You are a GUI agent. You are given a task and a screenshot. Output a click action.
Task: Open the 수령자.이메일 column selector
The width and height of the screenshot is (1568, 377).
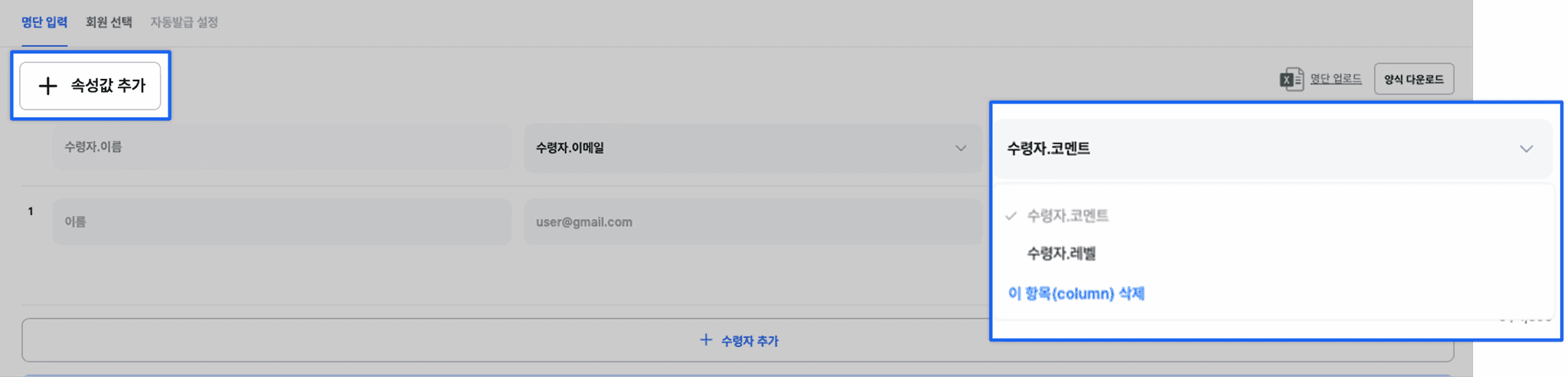click(753, 148)
